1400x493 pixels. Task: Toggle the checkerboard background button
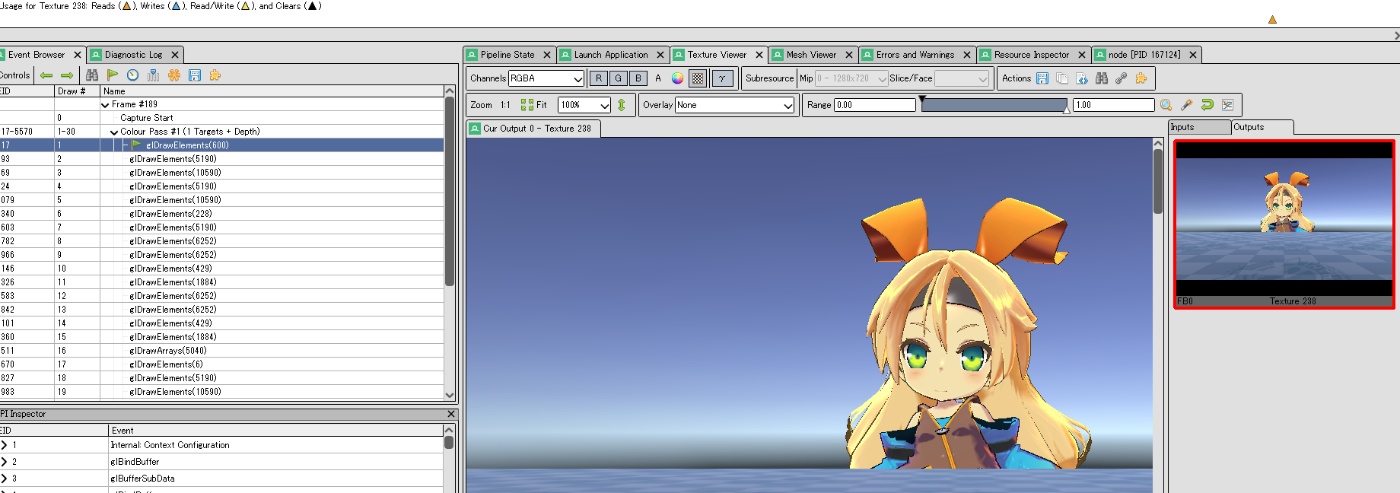point(699,78)
